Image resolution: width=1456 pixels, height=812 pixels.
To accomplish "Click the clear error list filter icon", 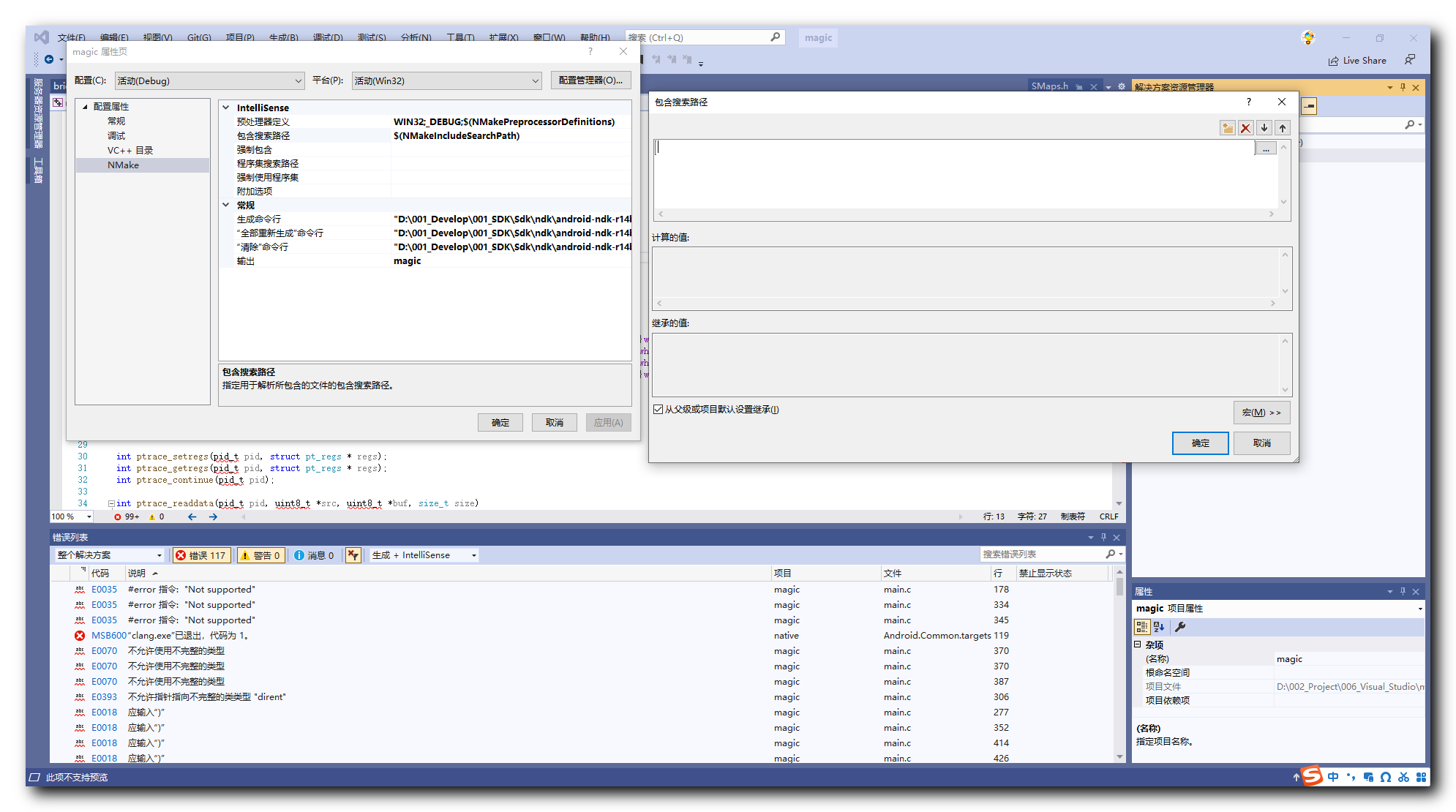I will tap(353, 555).
